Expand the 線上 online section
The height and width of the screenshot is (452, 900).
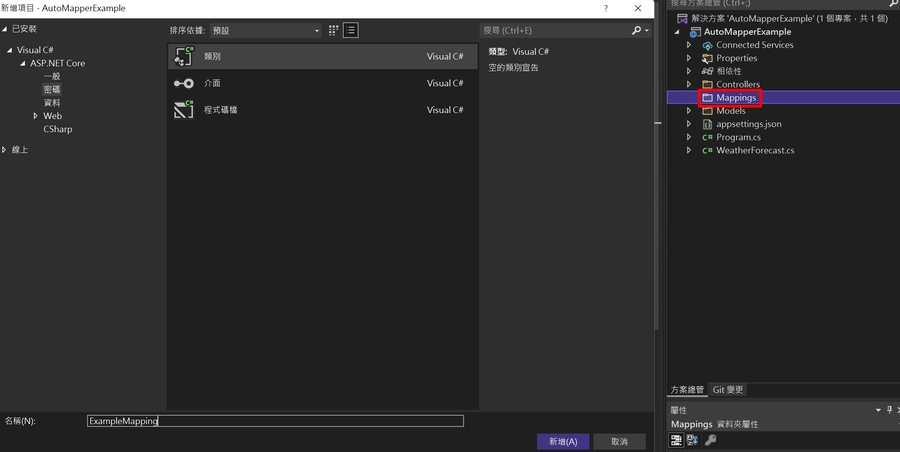pos(5,150)
